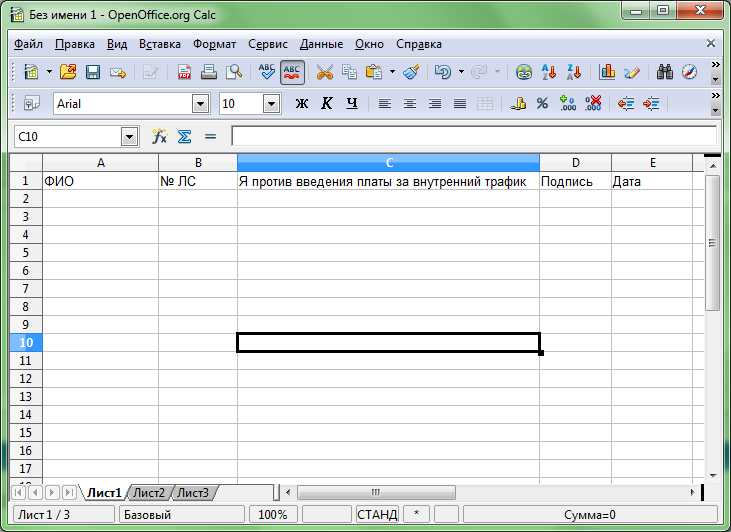Expand the font size dropdown
The width and height of the screenshot is (731, 532).
coord(271,103)
